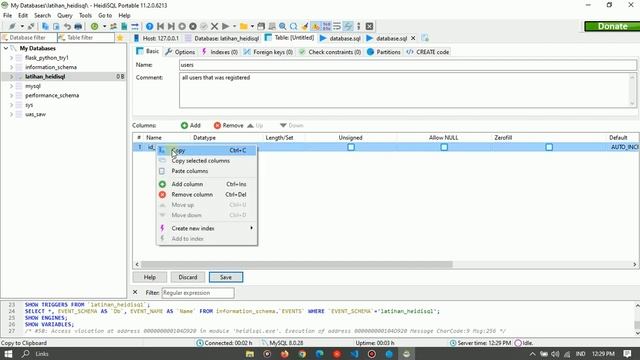Choose Copy selected columns menu entry

[x=207, y=161]
